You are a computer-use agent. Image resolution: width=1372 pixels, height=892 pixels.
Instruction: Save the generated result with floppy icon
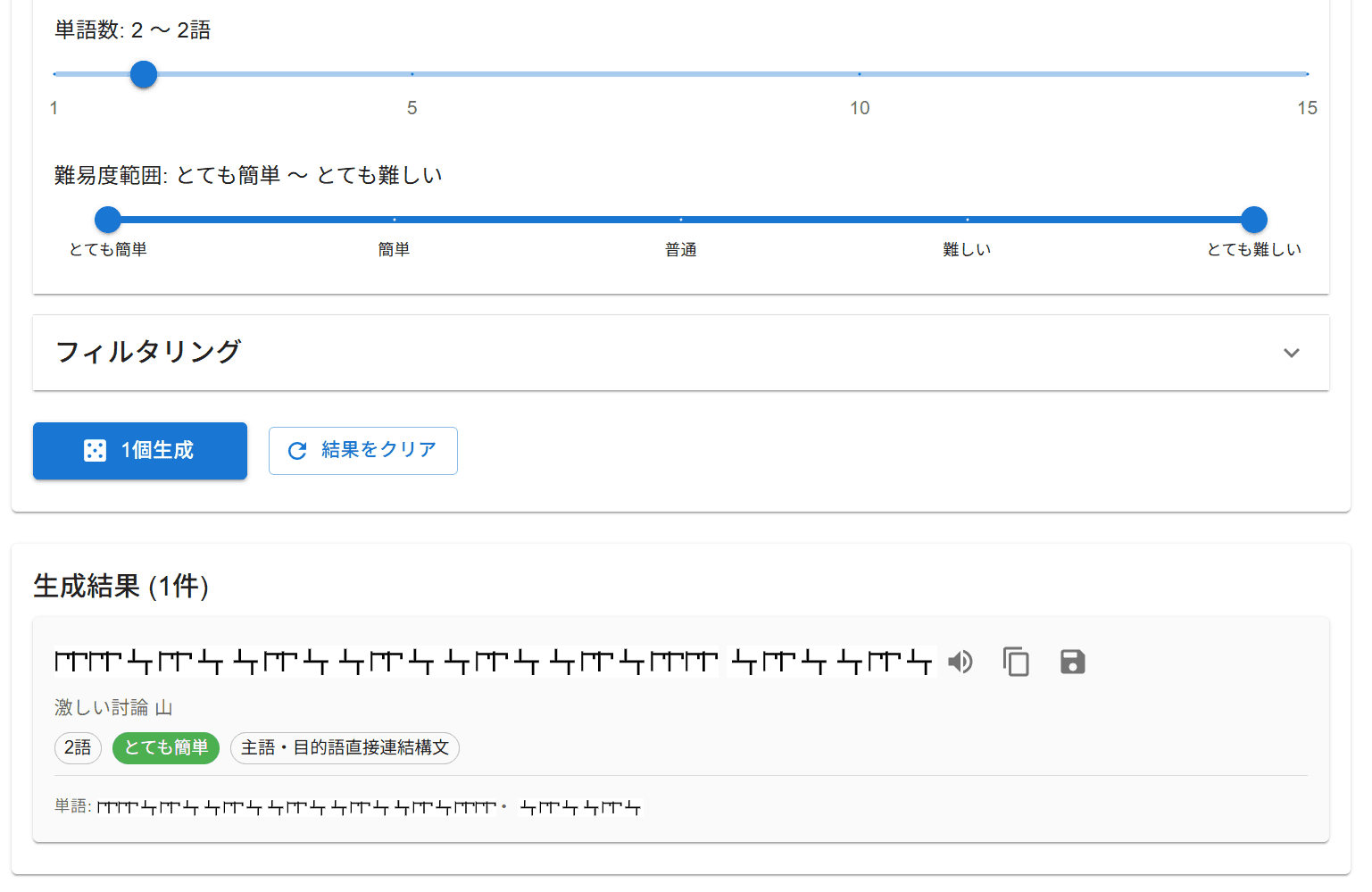1072,662
